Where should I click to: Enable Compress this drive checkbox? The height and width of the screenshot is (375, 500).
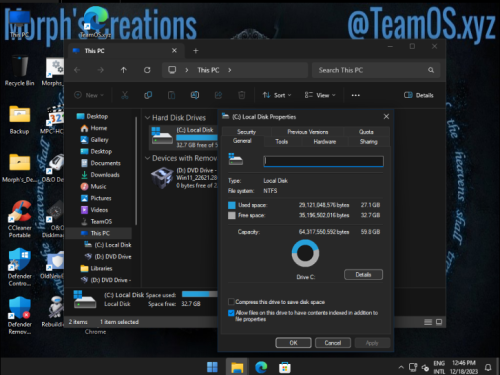(231, 302)
